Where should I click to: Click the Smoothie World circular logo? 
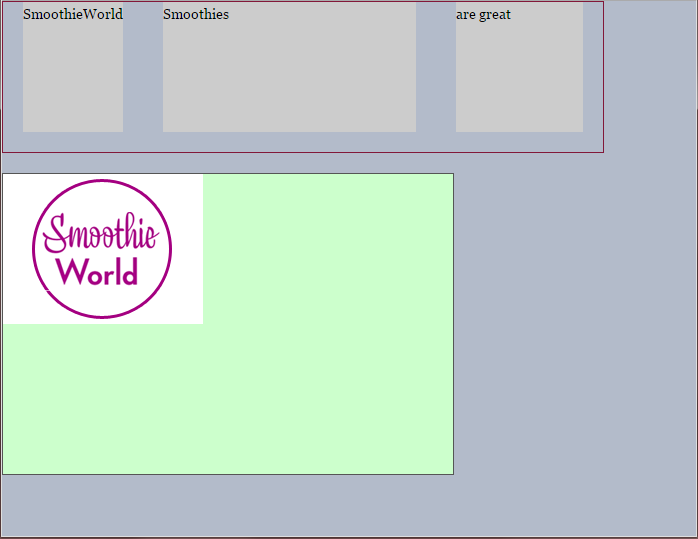102,249
